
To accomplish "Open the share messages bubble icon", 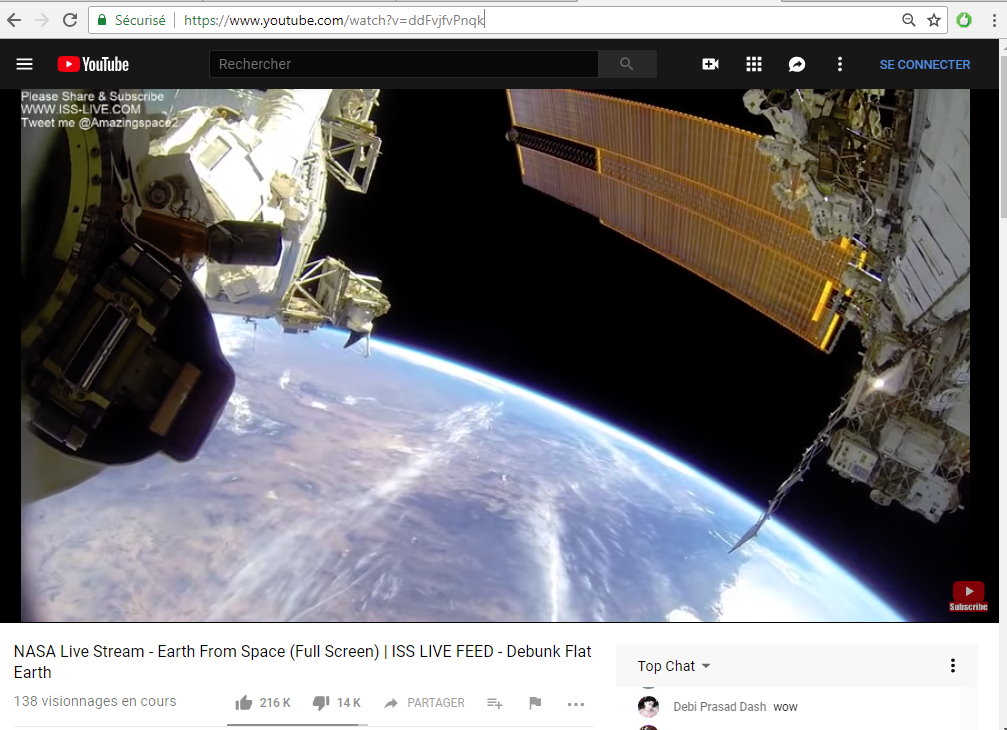I will pyautogui.click(x=797, y=64).
